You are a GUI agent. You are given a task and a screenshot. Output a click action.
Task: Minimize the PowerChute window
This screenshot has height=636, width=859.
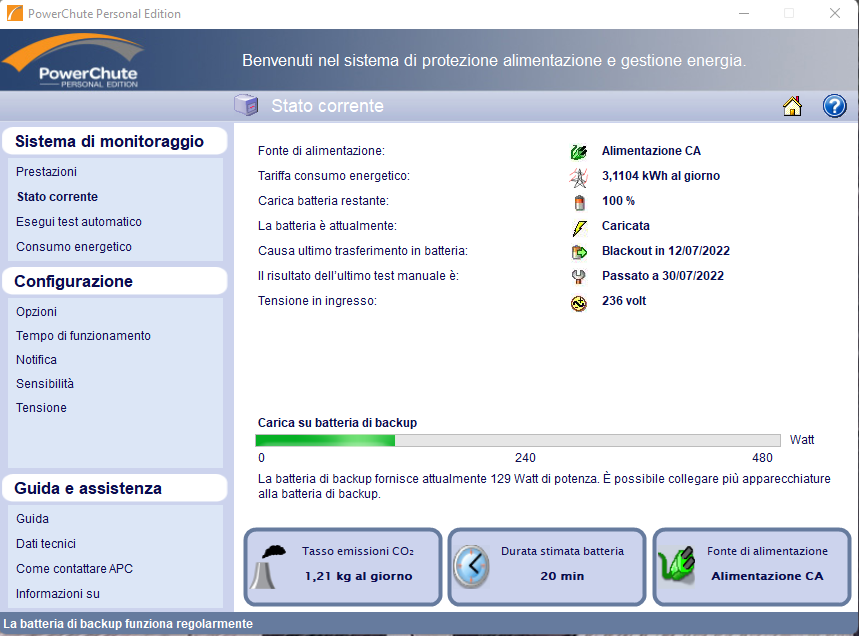743,13
